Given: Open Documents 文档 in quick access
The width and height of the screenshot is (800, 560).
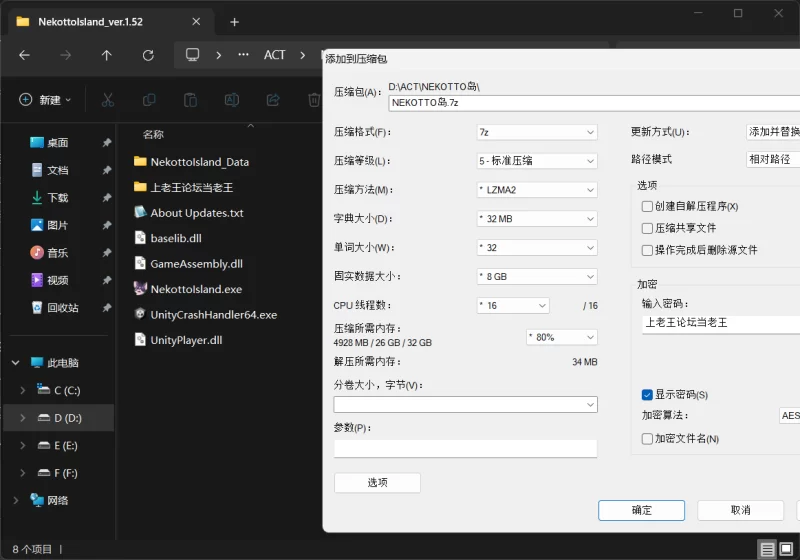Looking at the screenshot, I should (58, 170).
